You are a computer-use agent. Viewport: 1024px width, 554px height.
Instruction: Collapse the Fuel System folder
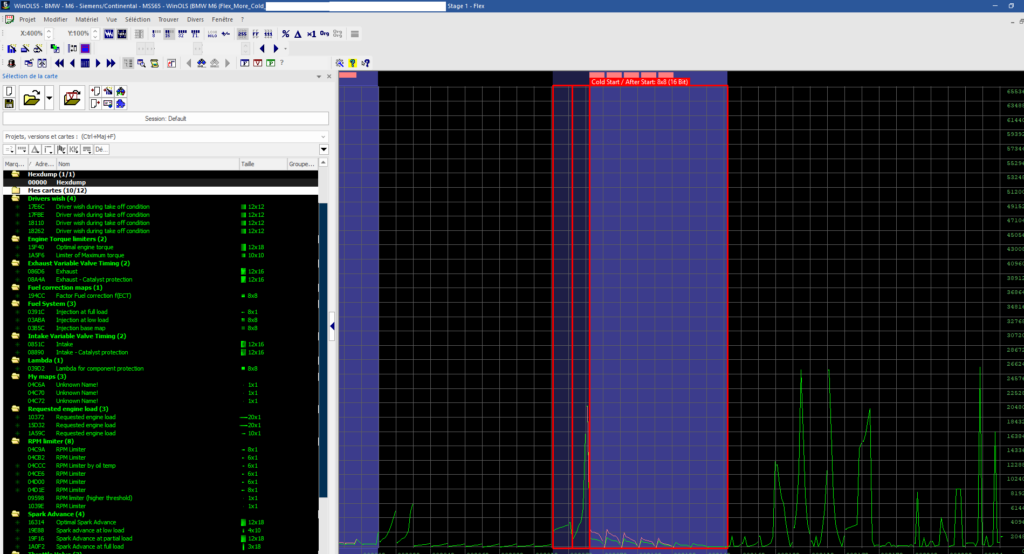pos(15,303)
